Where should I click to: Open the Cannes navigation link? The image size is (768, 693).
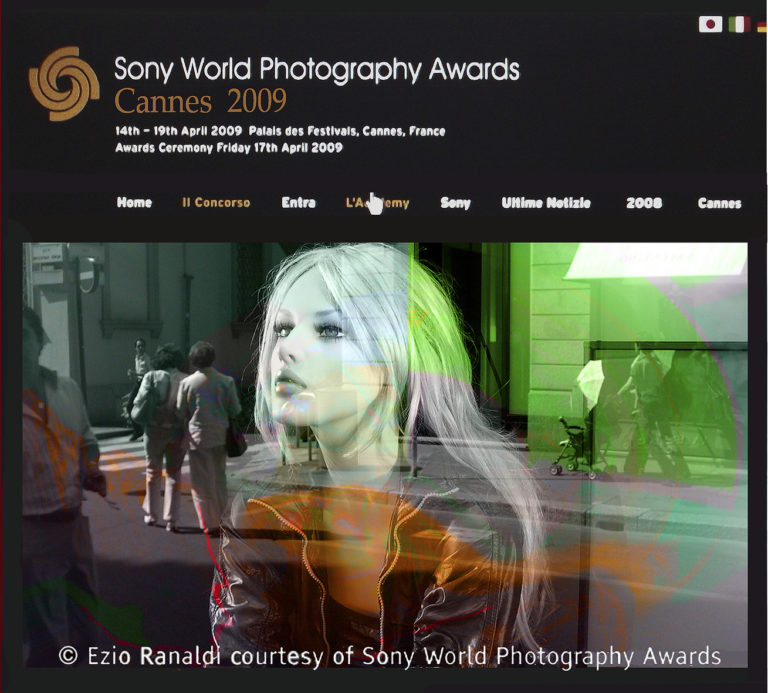point(720,203)
